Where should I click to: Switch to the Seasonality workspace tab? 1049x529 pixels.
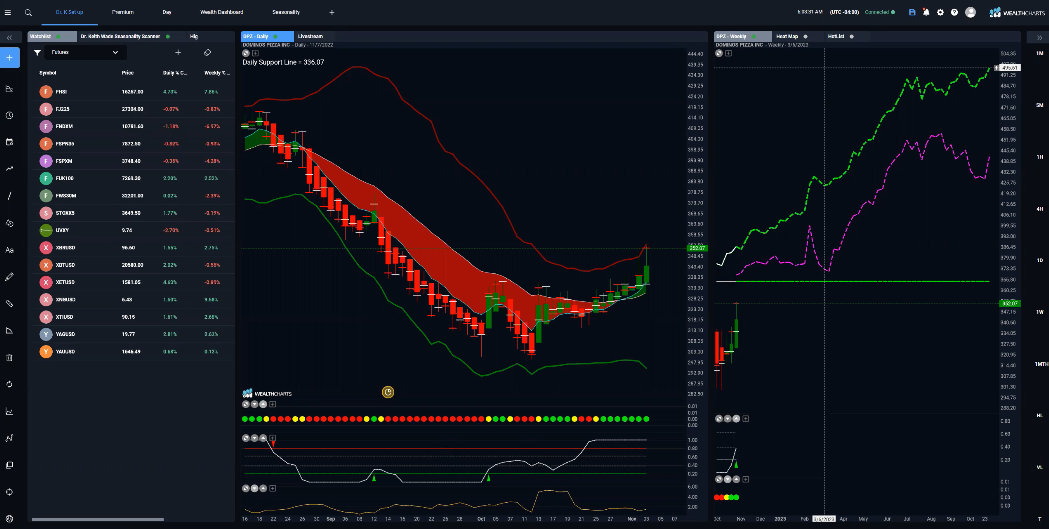[x=286, y=12]
